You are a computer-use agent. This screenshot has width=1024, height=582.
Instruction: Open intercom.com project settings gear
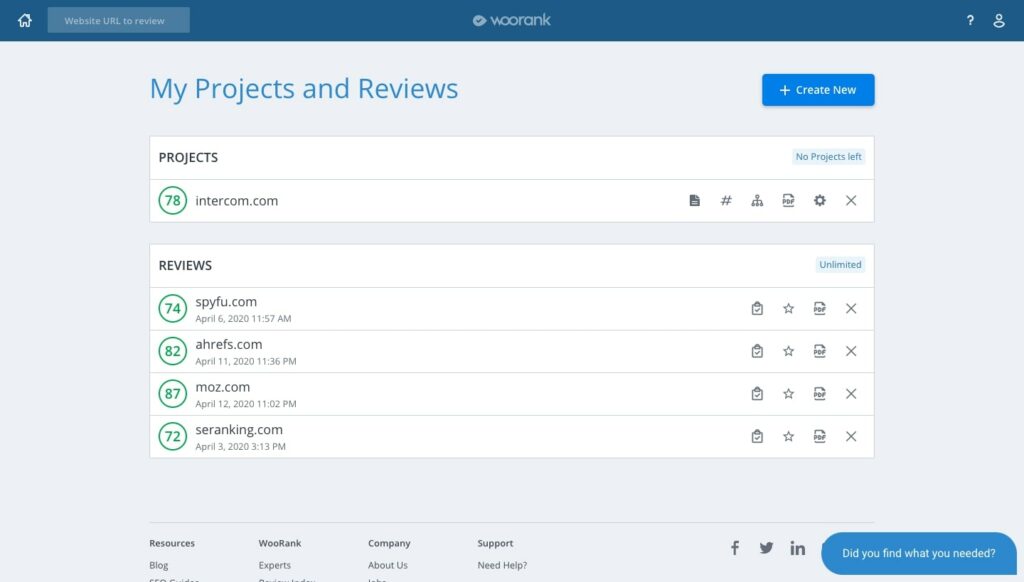(x=820, y=201)
